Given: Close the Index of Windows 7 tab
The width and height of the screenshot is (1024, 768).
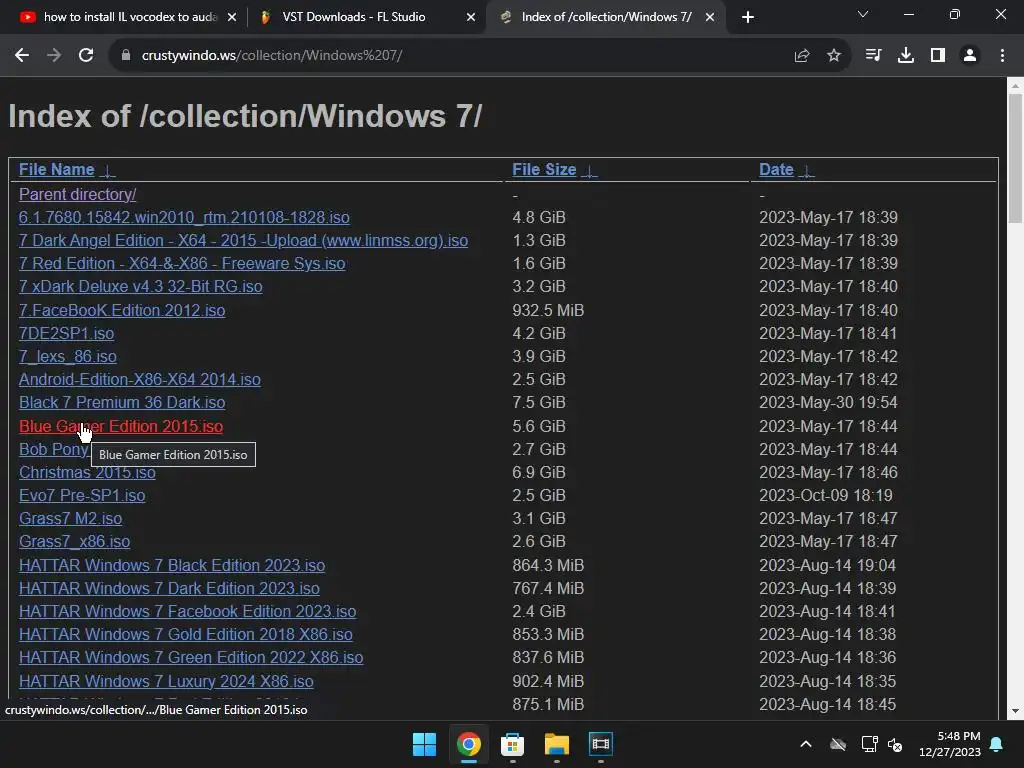Looking at the screenshot, I should point(710,18).
